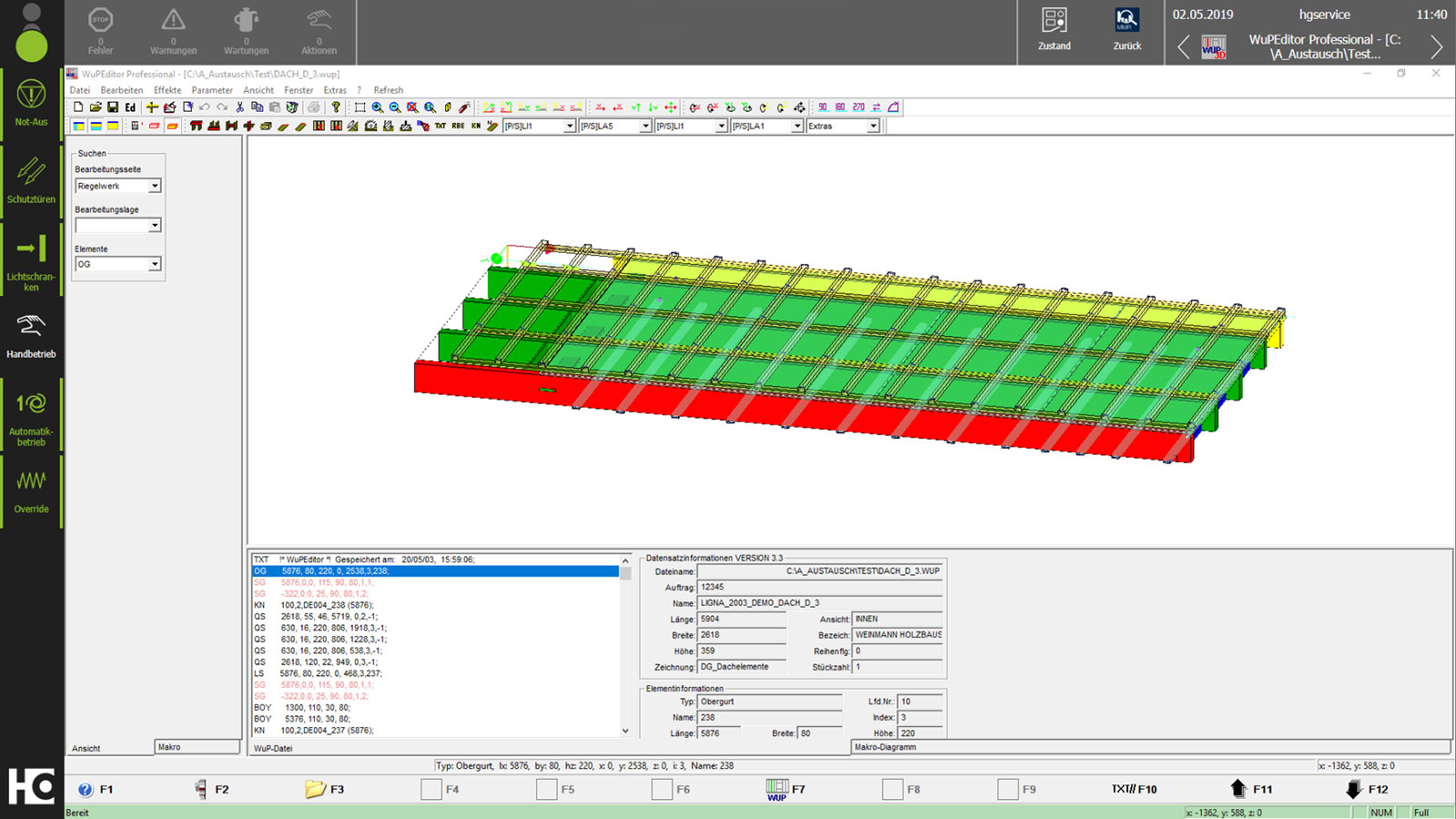Click the Länge field showing 5904
Screen dimensions: 1456x819
click(742, 619)
